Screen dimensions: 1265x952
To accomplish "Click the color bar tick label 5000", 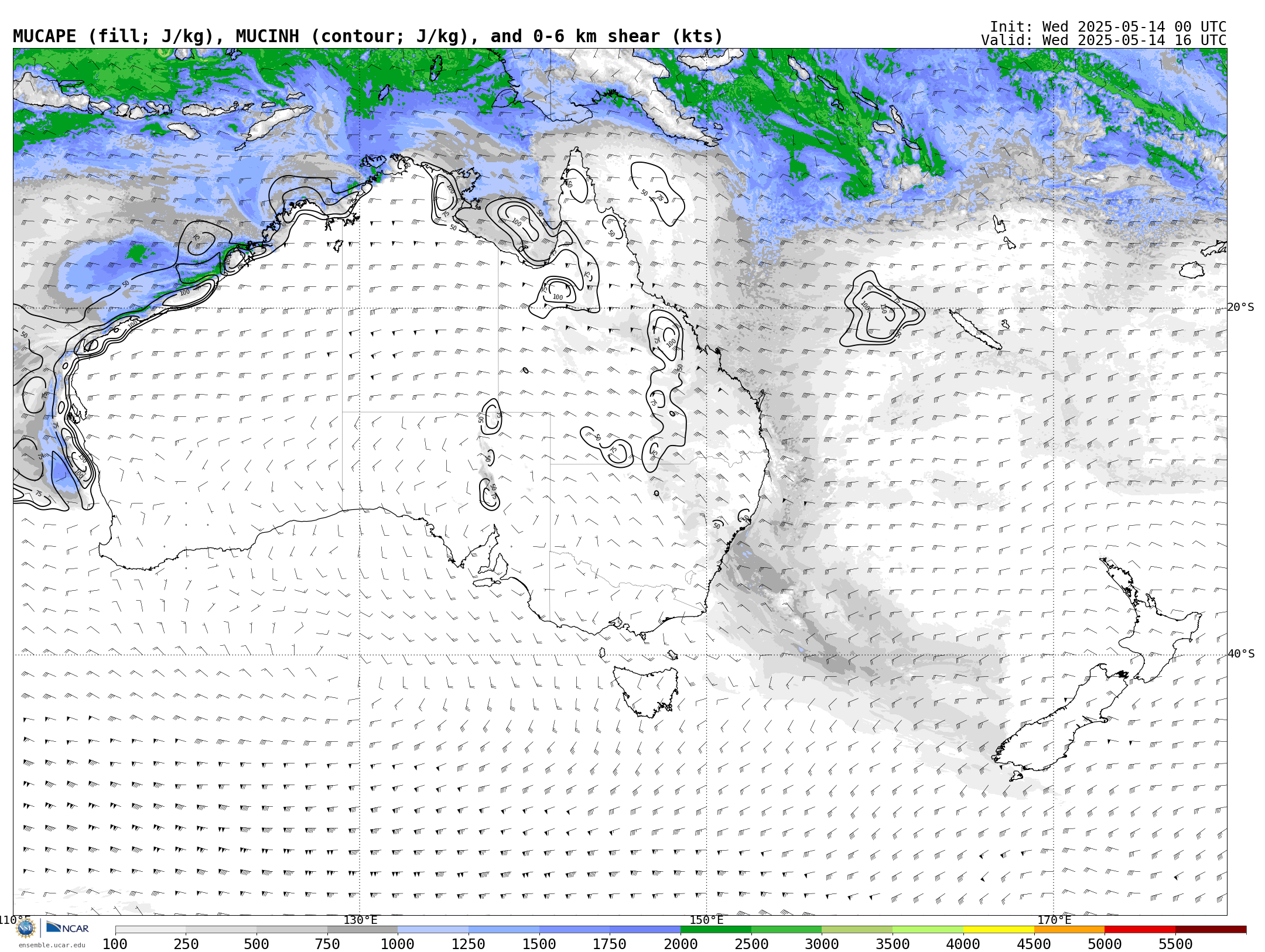I will pyautogui.click(x=1105, y=944).
